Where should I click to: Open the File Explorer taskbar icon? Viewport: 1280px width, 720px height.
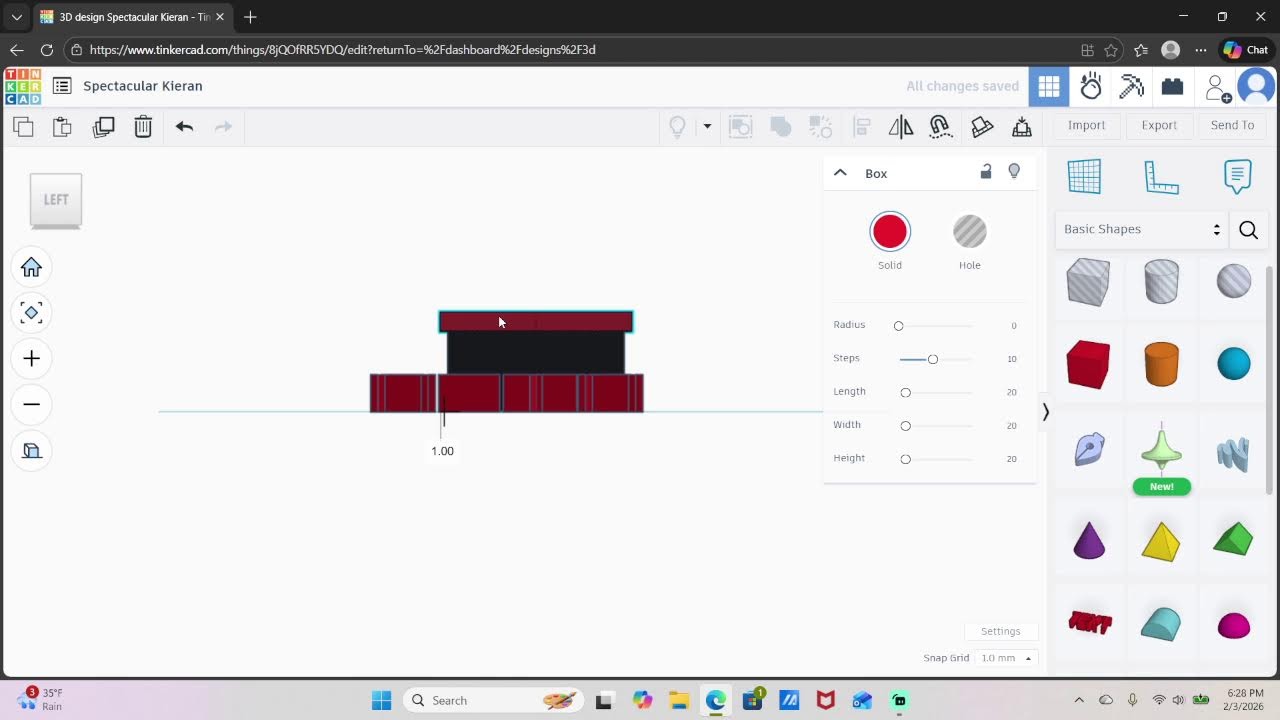(678, 700)
